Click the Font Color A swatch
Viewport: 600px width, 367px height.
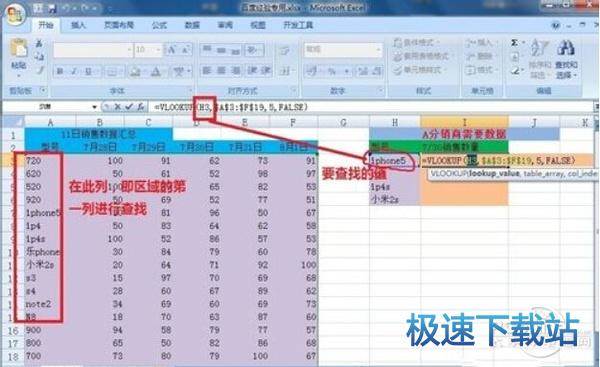coord(156,71)
